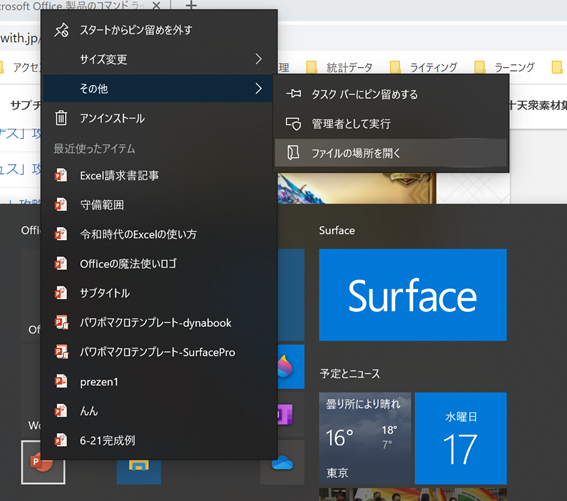Image resolution: width=567 pixels, height=501 pixels.
Task: Click the macro file icon for パワポマクロテンプレート-SurfacePro
Action: click(x=61, y=352)
